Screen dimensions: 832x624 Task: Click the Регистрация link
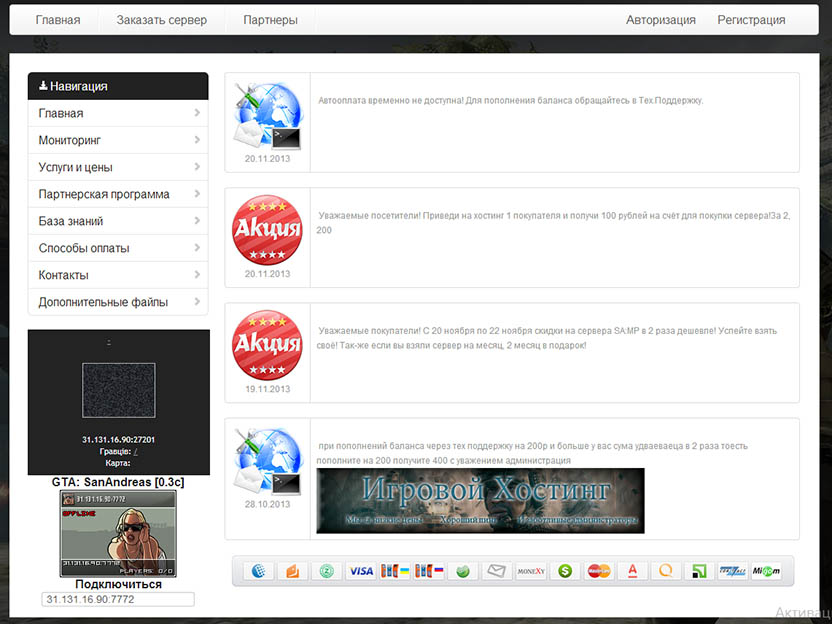[x=751, y=20]
